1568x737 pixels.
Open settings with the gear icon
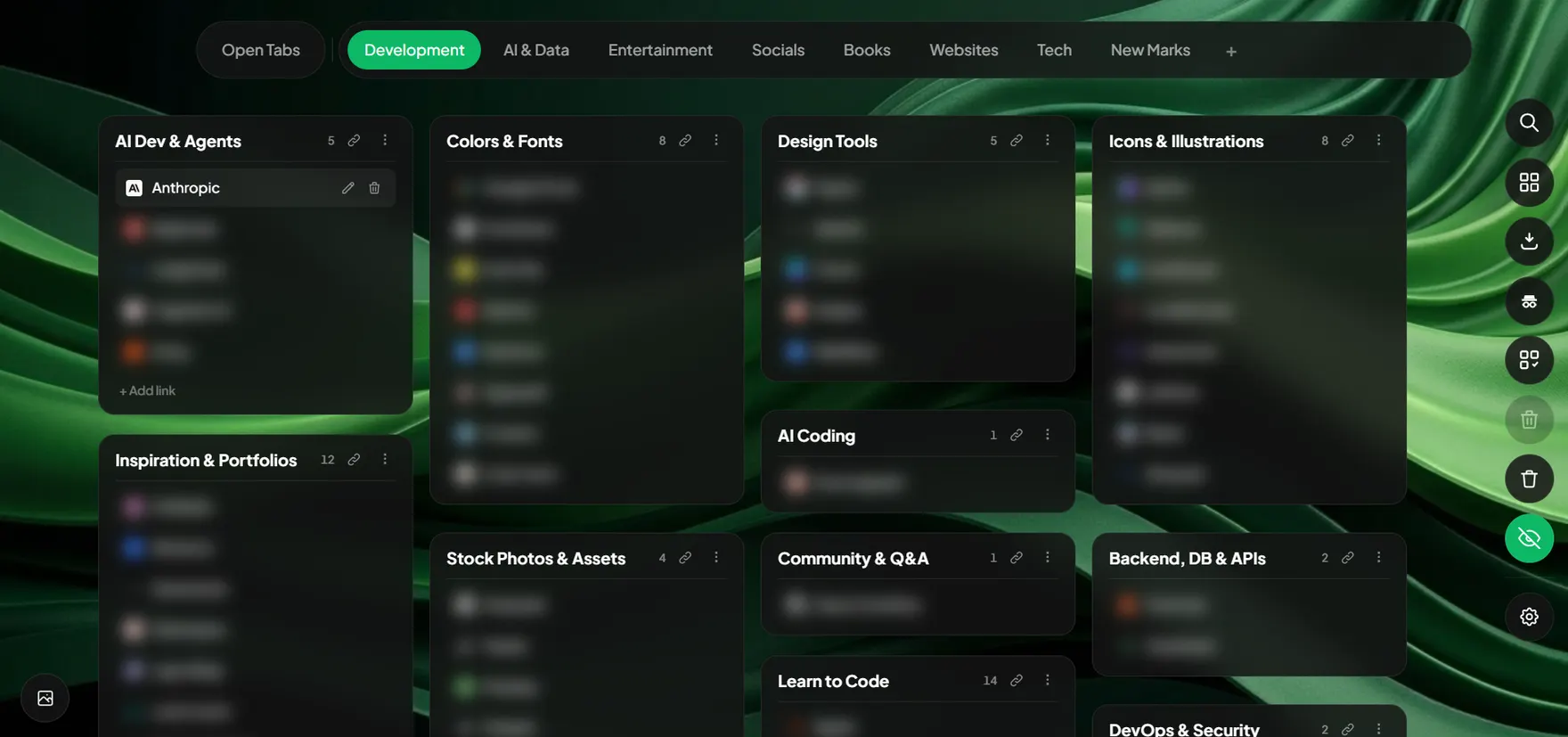coord(1529,617)
